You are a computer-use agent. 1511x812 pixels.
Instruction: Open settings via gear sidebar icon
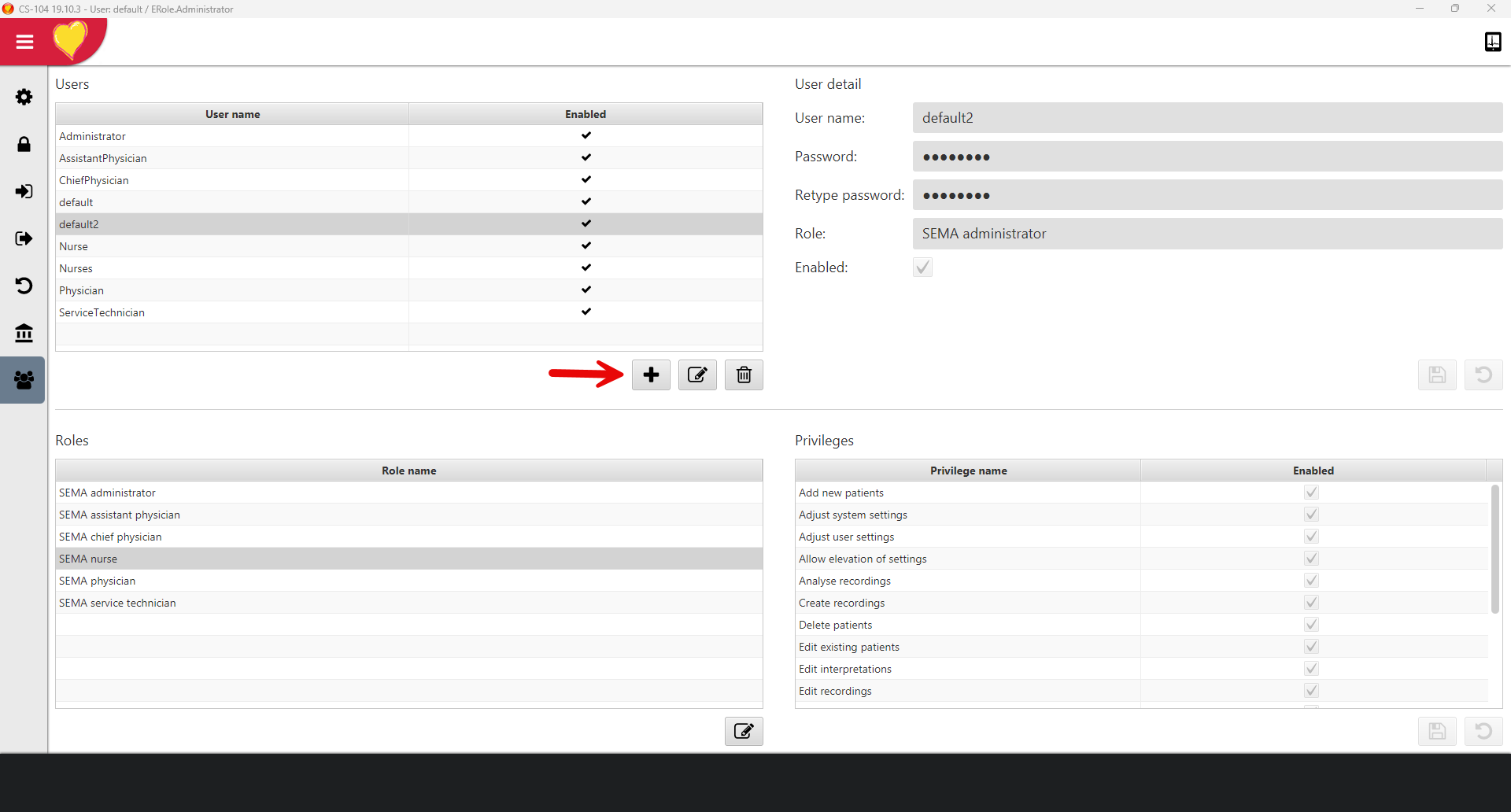pyautogui.click(x=24, y=97)
